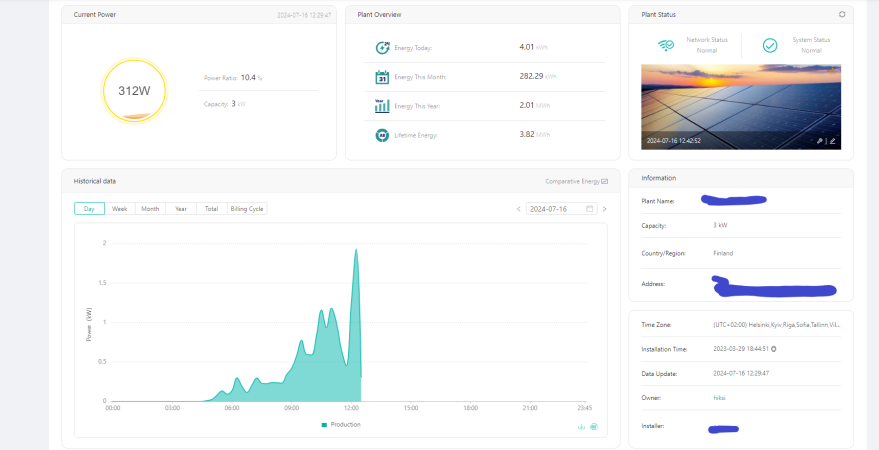
Task: Open the calendar picker icon in the date field
Action: tap(589, 208)
